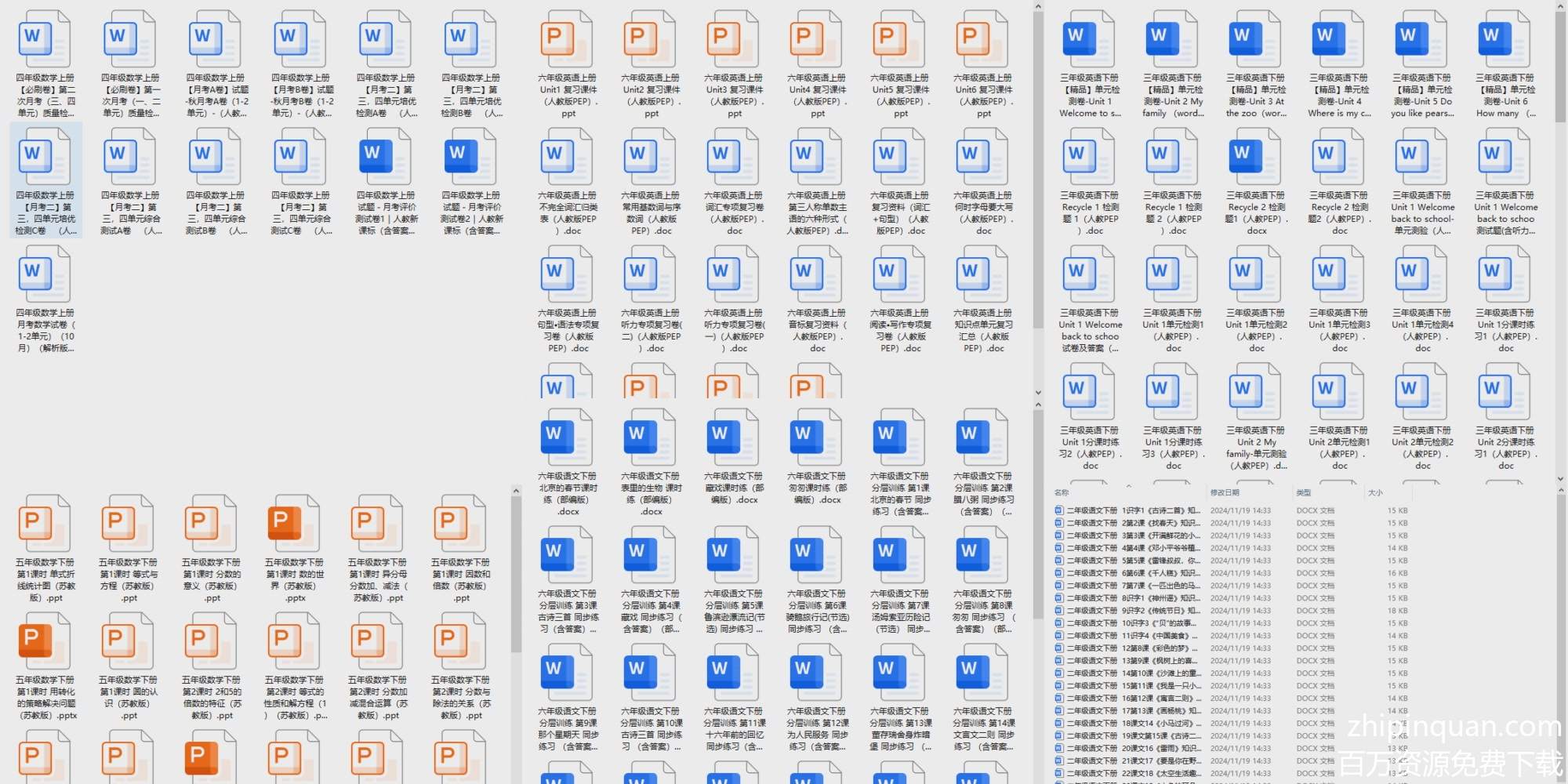This screenshot has width=1568, height=784.
Task: Open list row 二年级语文下册 2第2课《找春天》
Action: [1231, 523]
